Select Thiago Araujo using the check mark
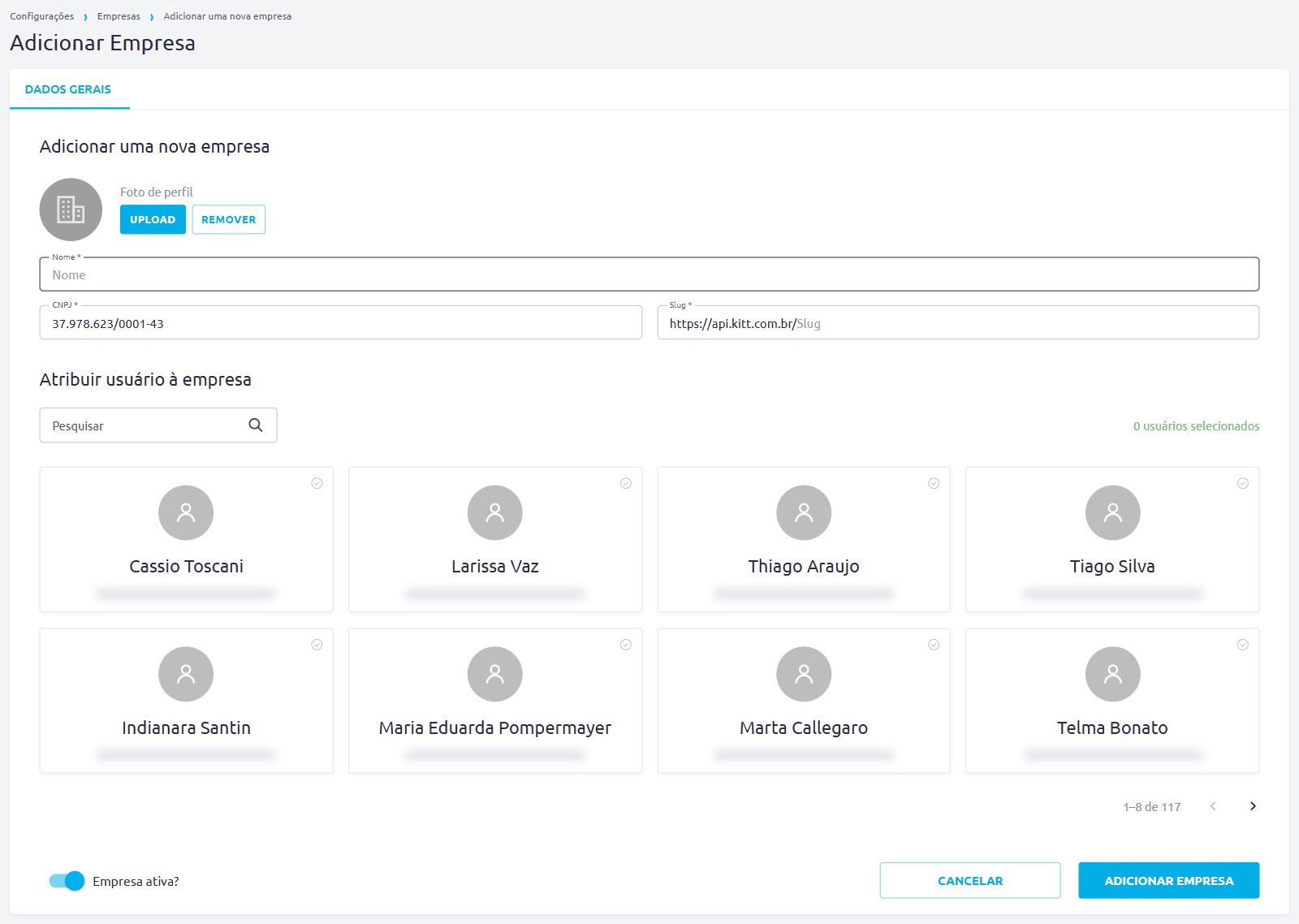Viewport: 1299px width, 924px height. (934, 483)
